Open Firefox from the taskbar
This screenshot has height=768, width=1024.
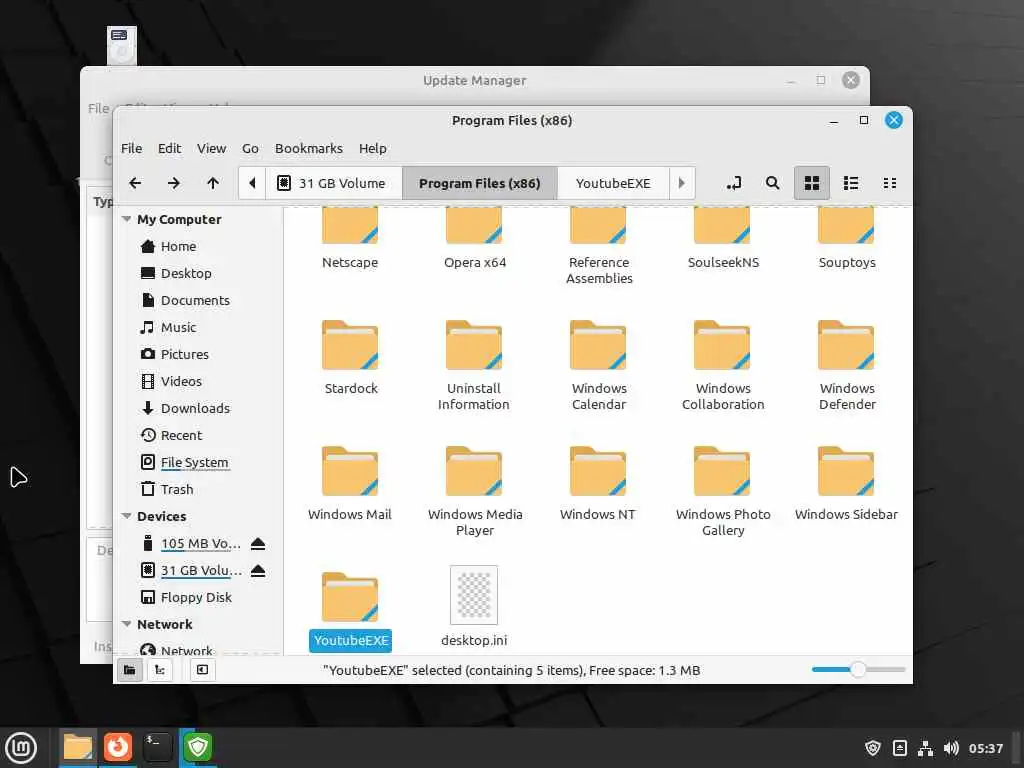[x=118, y=747]
